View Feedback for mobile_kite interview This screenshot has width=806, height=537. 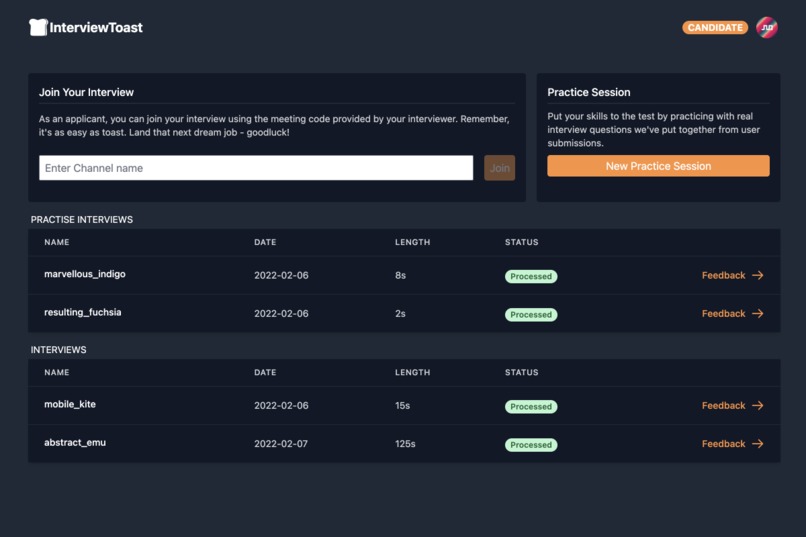coord(723,406)
